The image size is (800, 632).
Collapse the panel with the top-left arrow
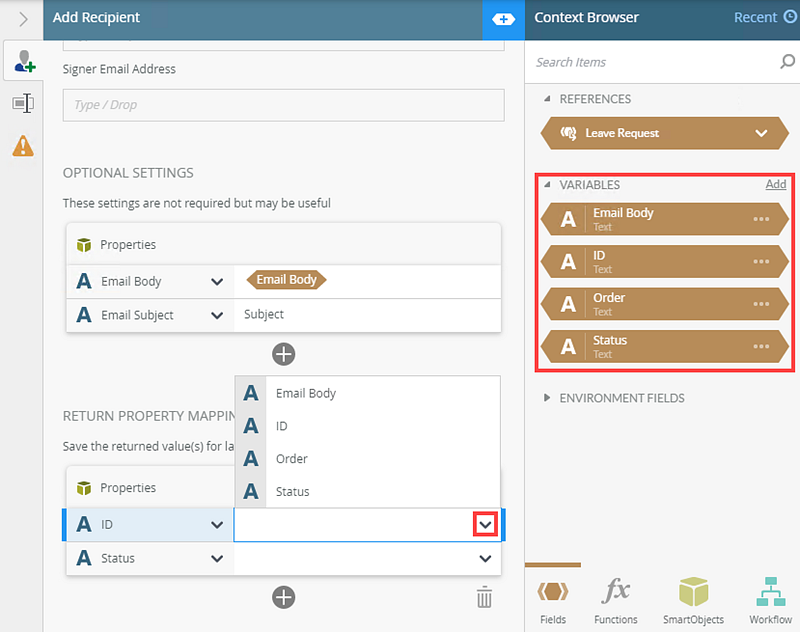point(23,19)
